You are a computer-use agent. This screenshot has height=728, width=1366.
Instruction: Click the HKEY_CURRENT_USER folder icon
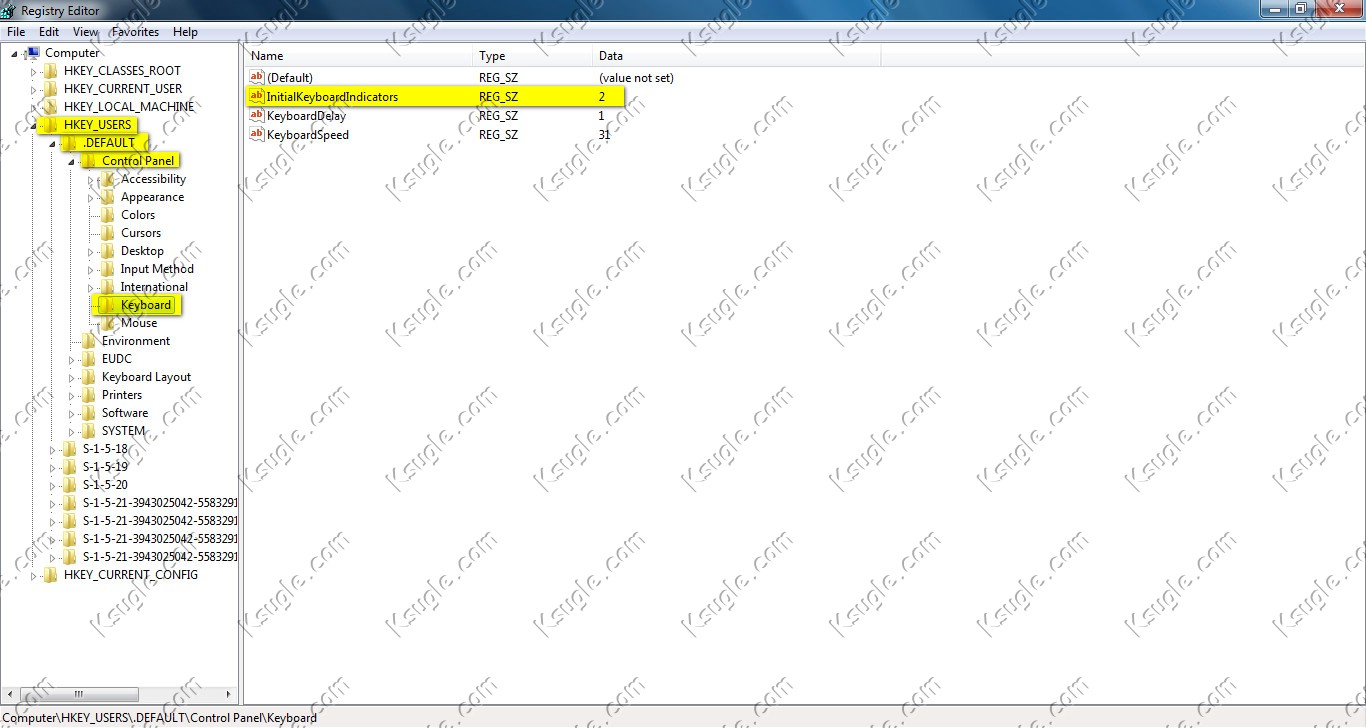pyautogui.click(x=51, y=89)
